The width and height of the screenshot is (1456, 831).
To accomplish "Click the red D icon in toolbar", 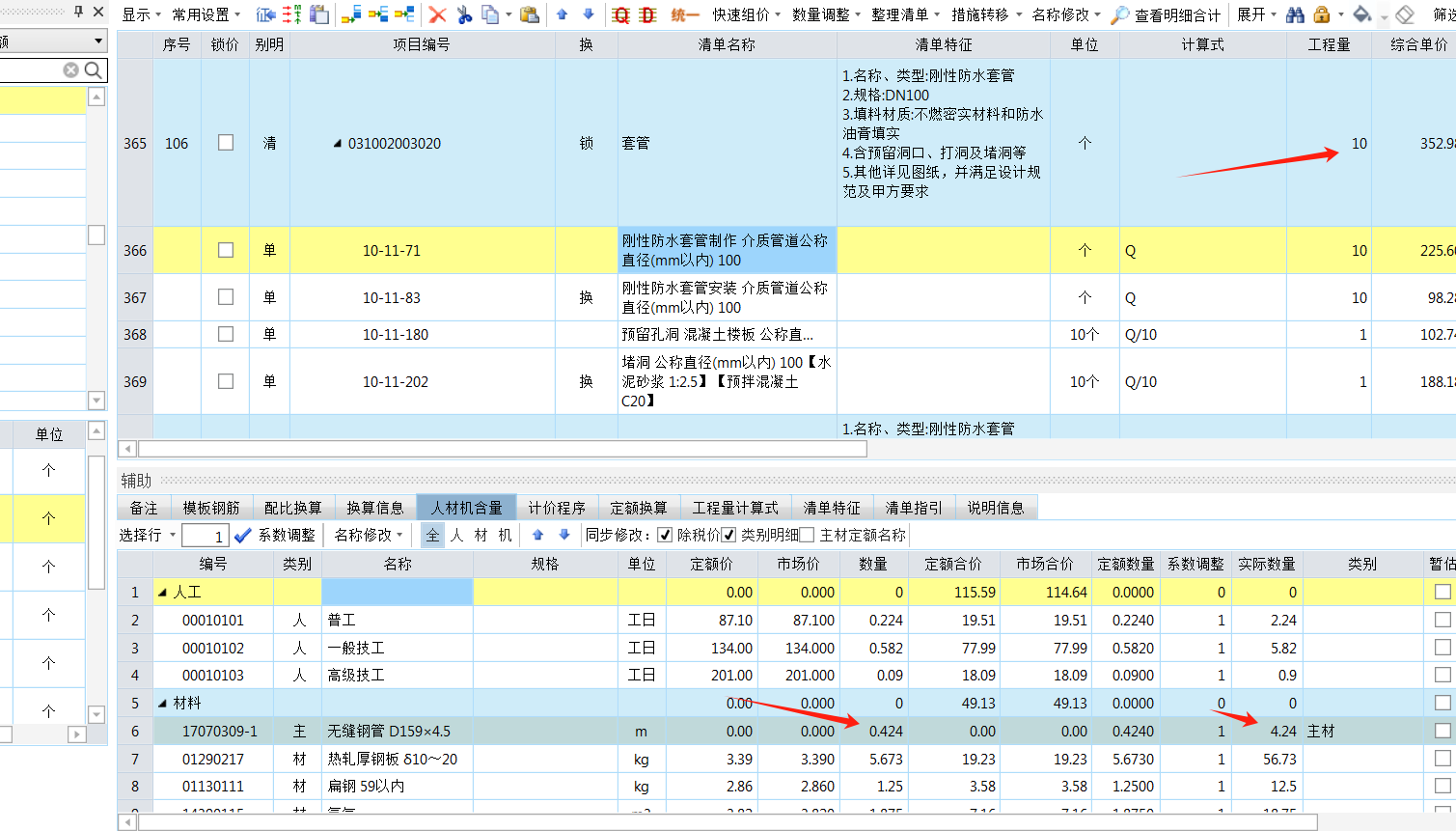I will tap(647, 14).
